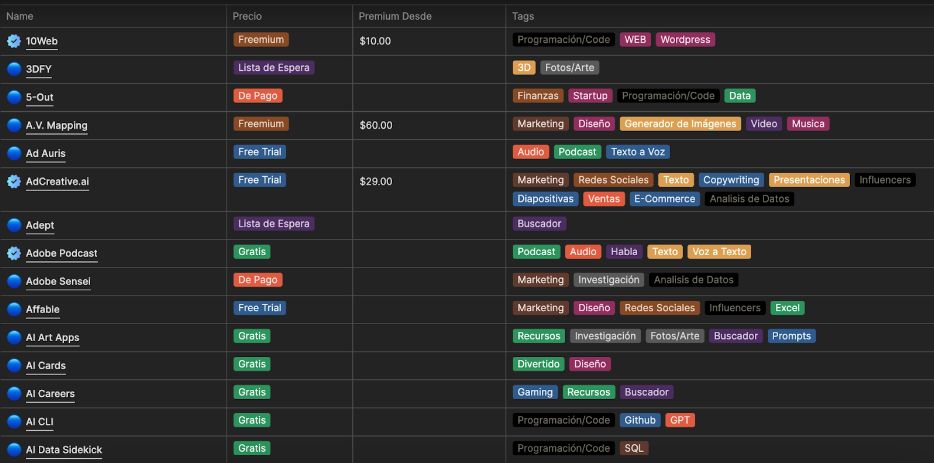Click the E-Commerce tag

(665, 199)
